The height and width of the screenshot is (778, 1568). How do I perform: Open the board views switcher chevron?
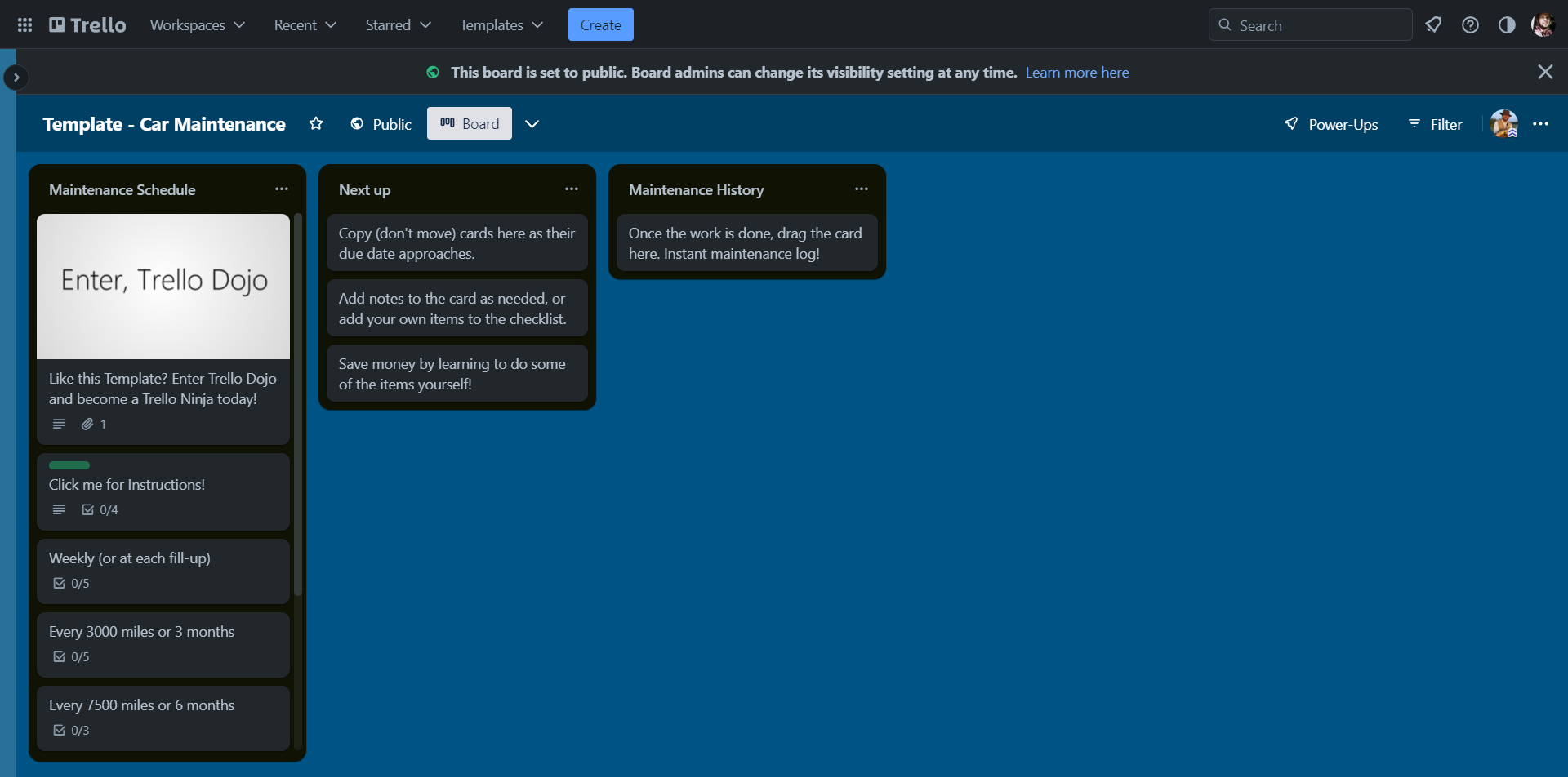[532, 124]
